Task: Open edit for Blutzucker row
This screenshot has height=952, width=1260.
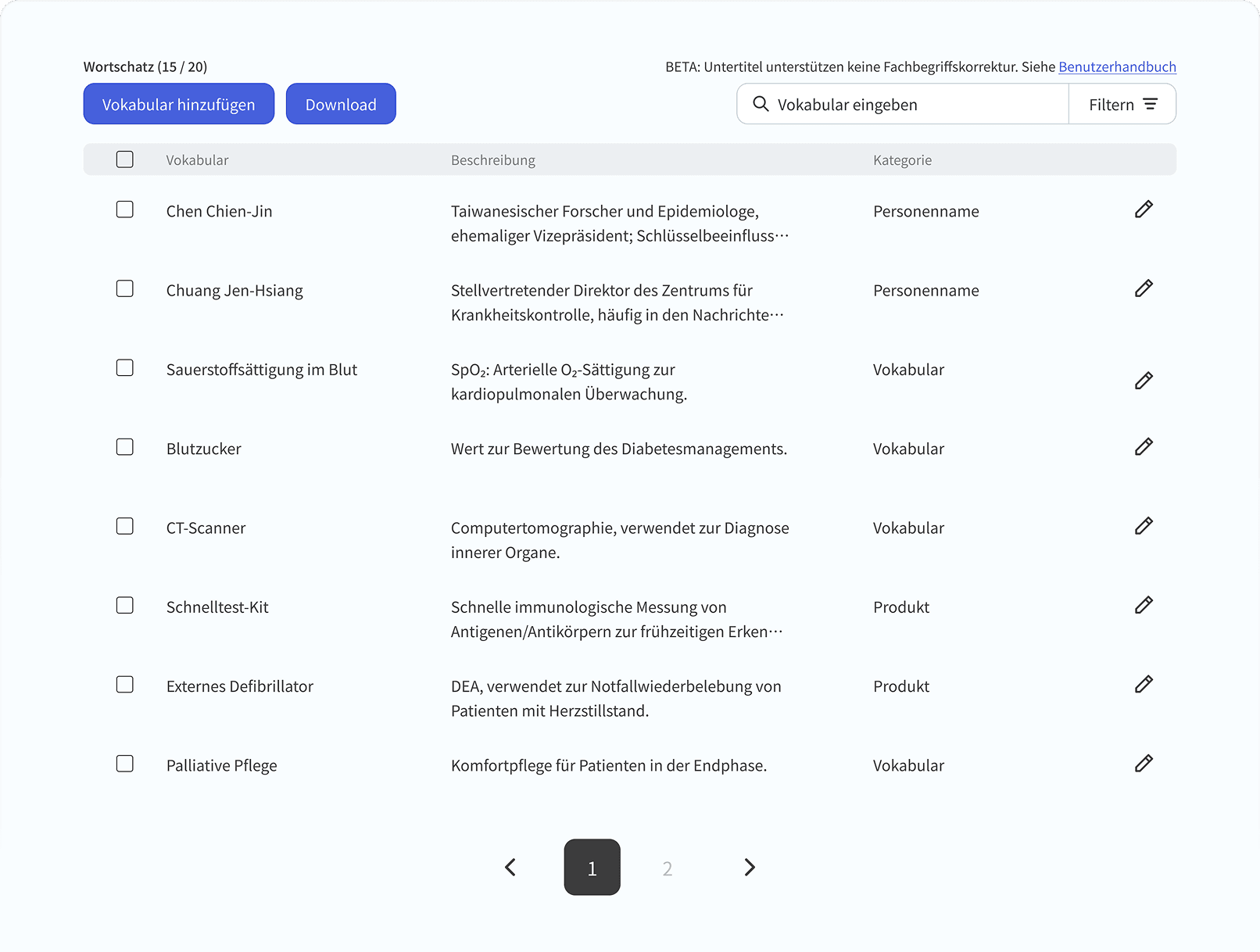Action: tap(1144, 447)
